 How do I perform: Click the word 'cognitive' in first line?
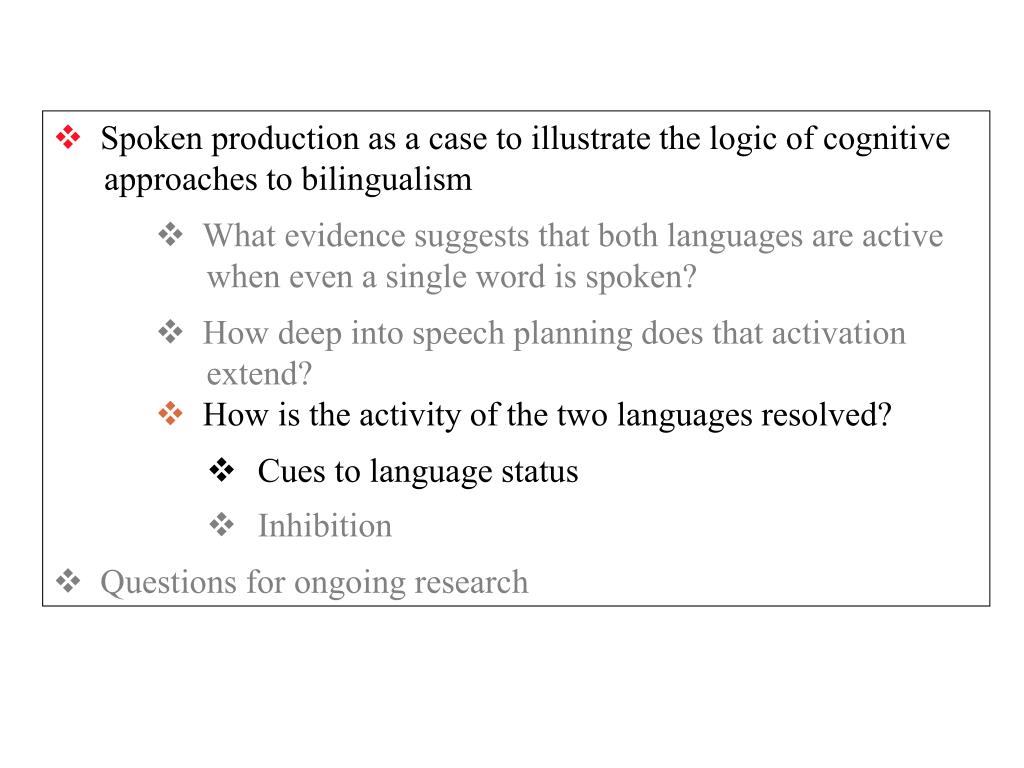tap(886, 139)
